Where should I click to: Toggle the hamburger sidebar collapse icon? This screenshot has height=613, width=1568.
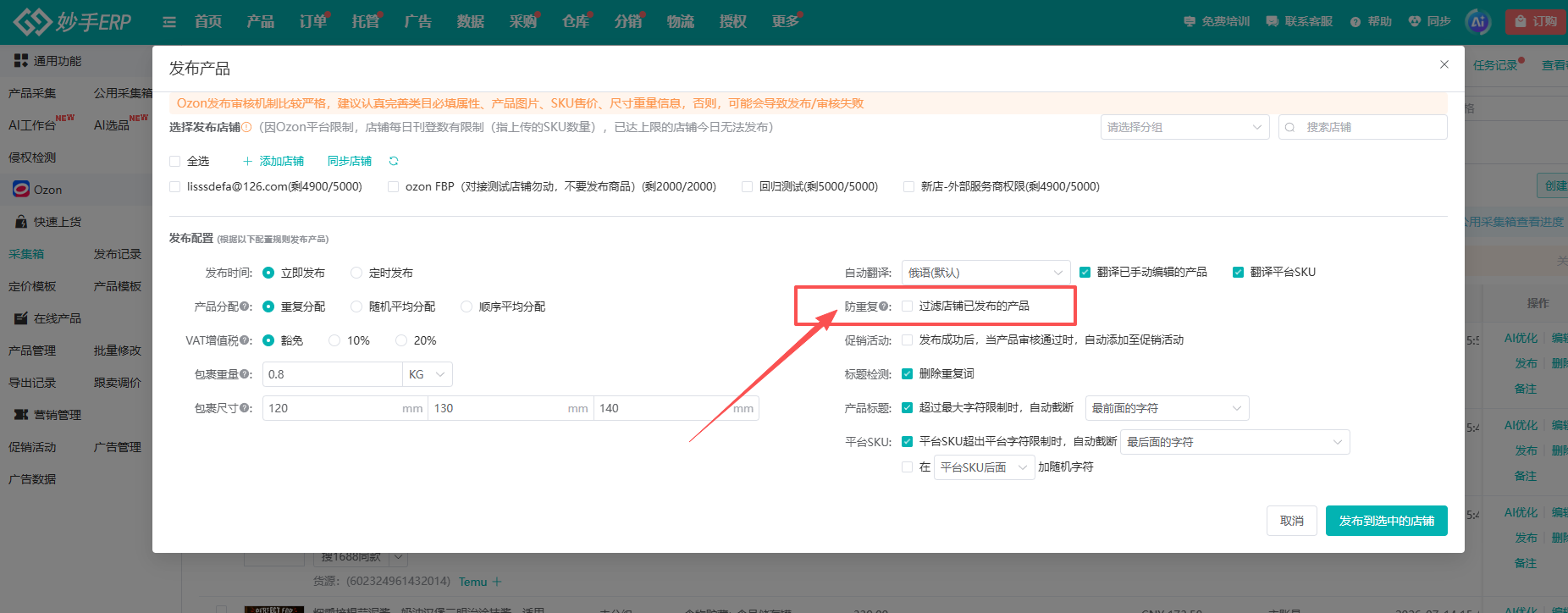(x=169, y=22)
